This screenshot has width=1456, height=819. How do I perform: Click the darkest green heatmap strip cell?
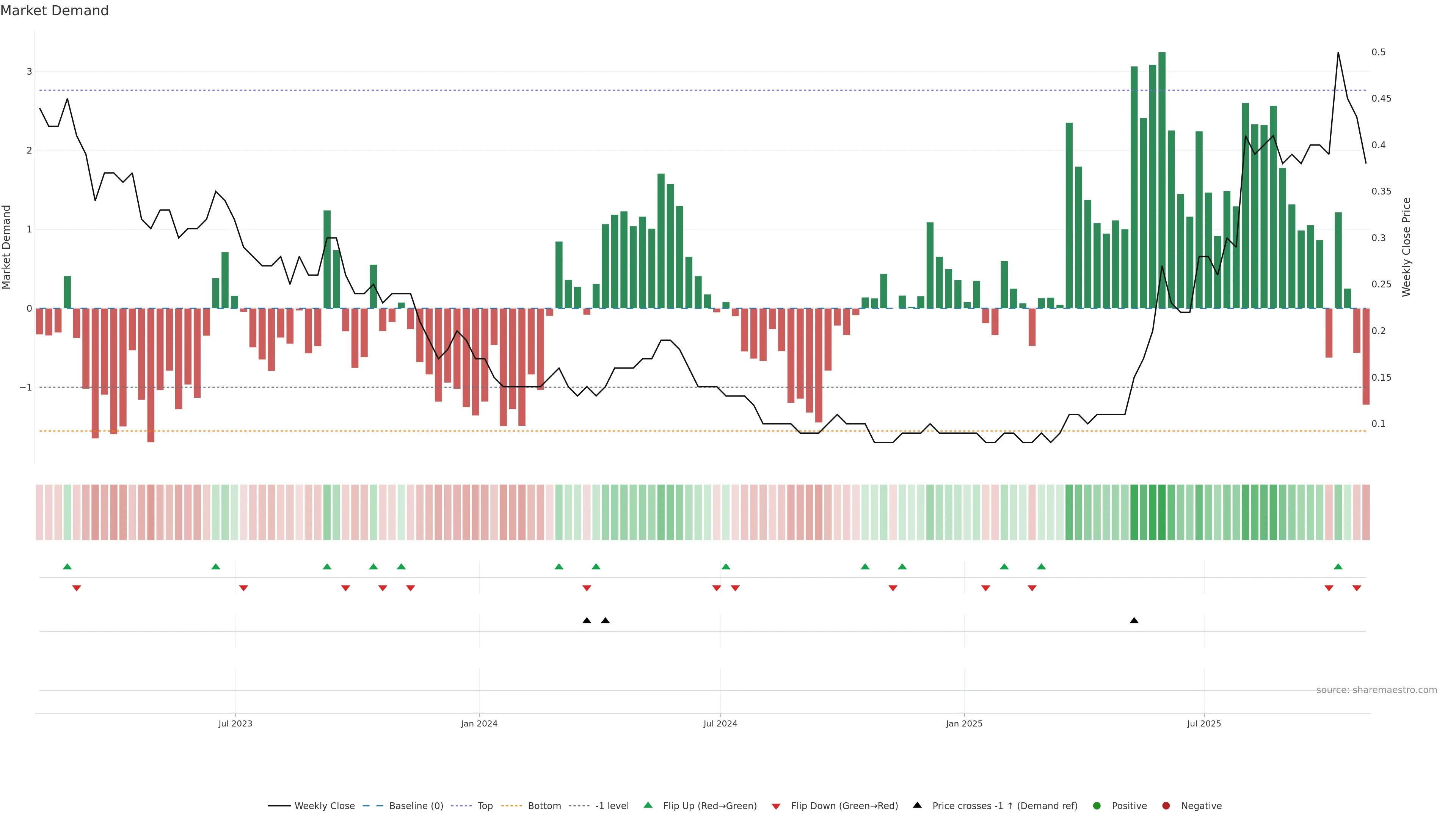click(x=1161, y=512)
